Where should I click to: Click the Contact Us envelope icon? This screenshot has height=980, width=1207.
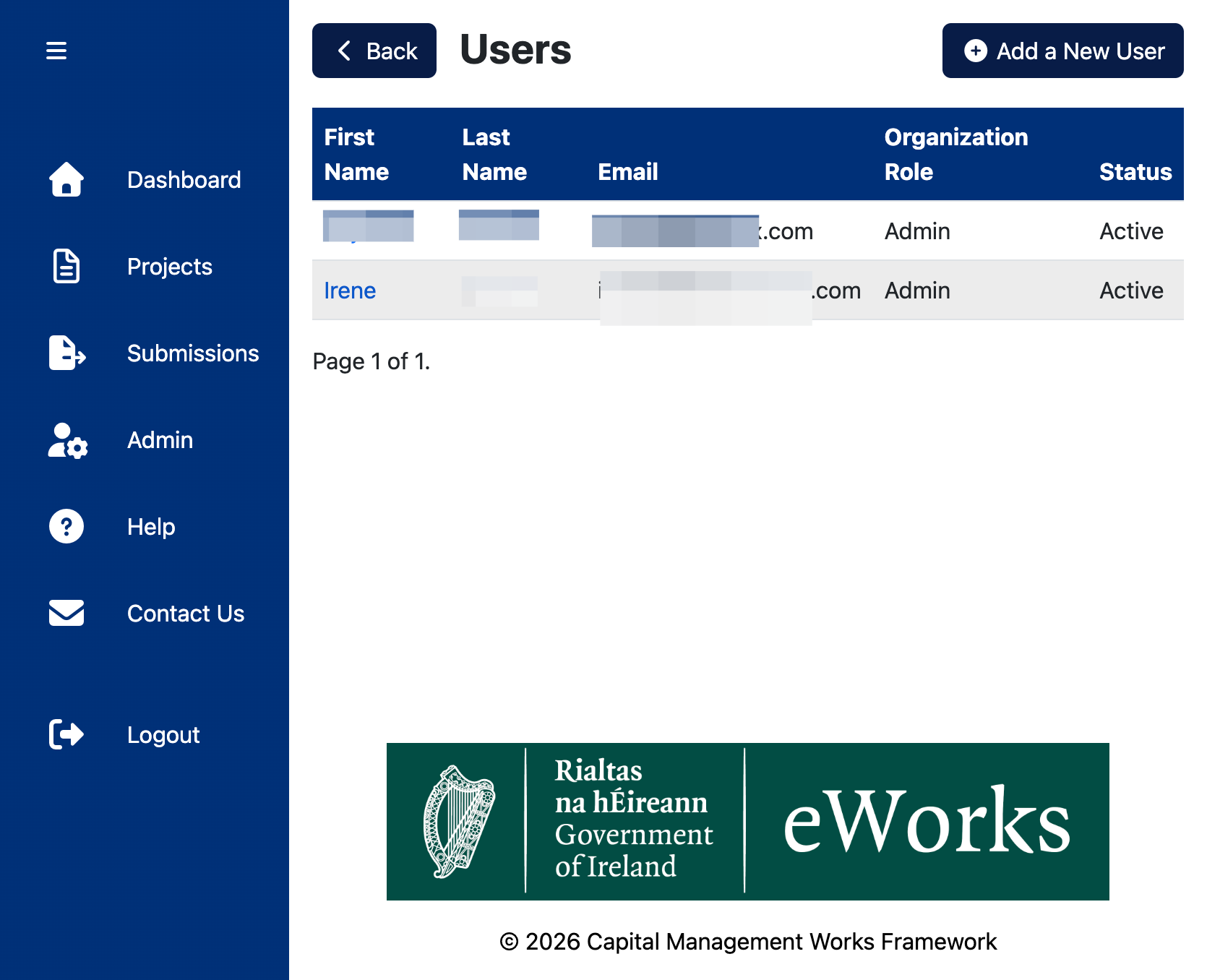[66, 613]
